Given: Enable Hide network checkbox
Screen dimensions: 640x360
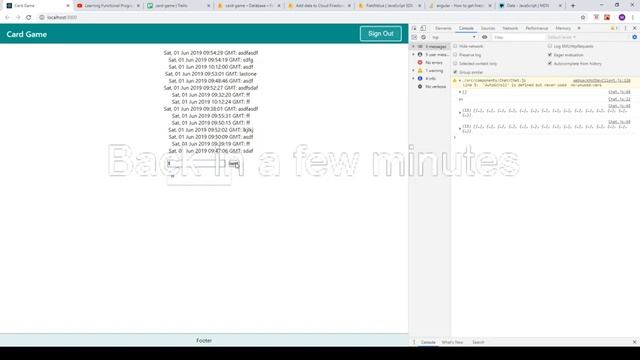Looking at the screenshot, I should tap(456, 46).
